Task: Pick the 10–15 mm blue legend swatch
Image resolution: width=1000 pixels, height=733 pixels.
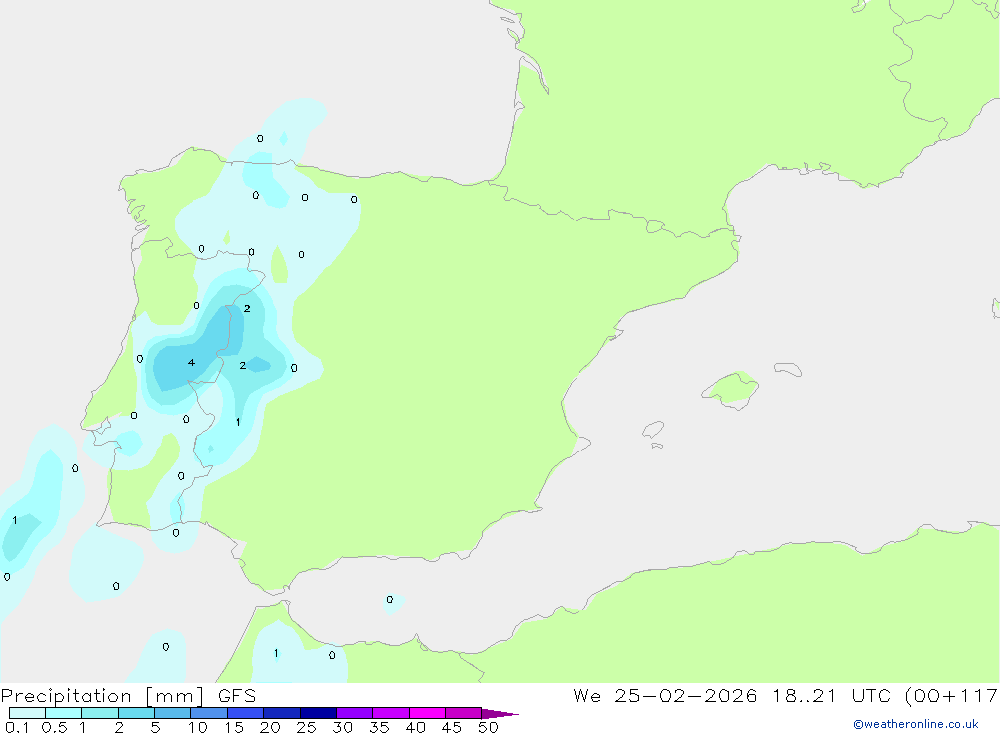Action: (x=209, y=713)
